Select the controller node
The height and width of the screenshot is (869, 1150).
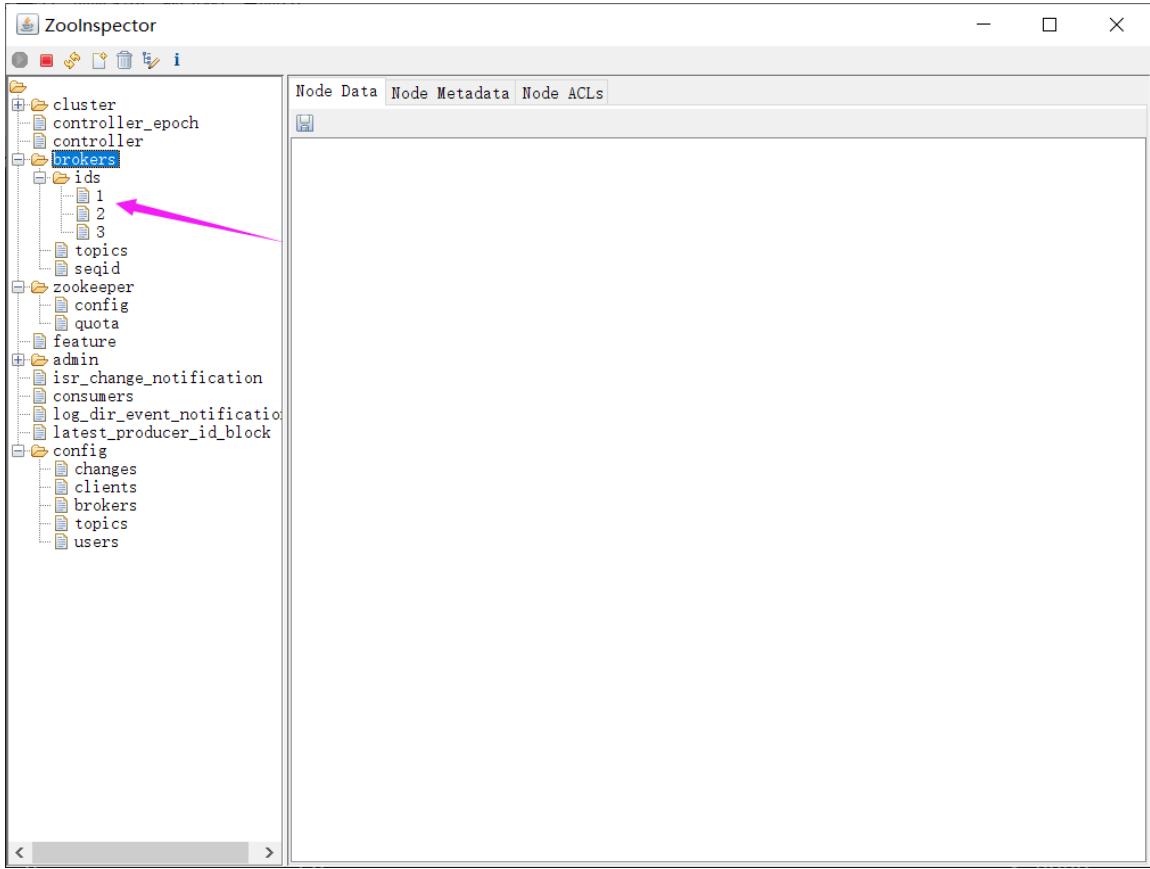[x=98, y=141]
